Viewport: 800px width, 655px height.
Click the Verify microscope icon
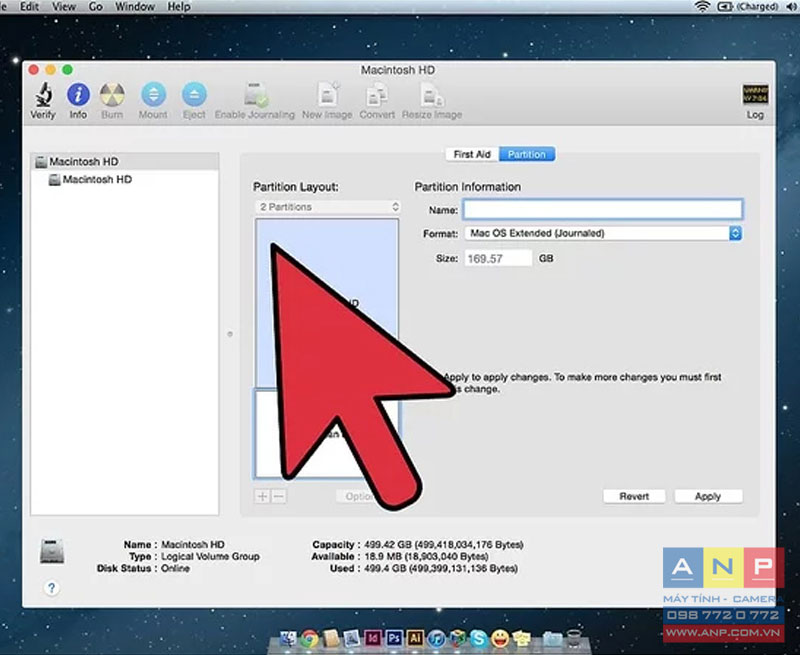pos(43,95)
